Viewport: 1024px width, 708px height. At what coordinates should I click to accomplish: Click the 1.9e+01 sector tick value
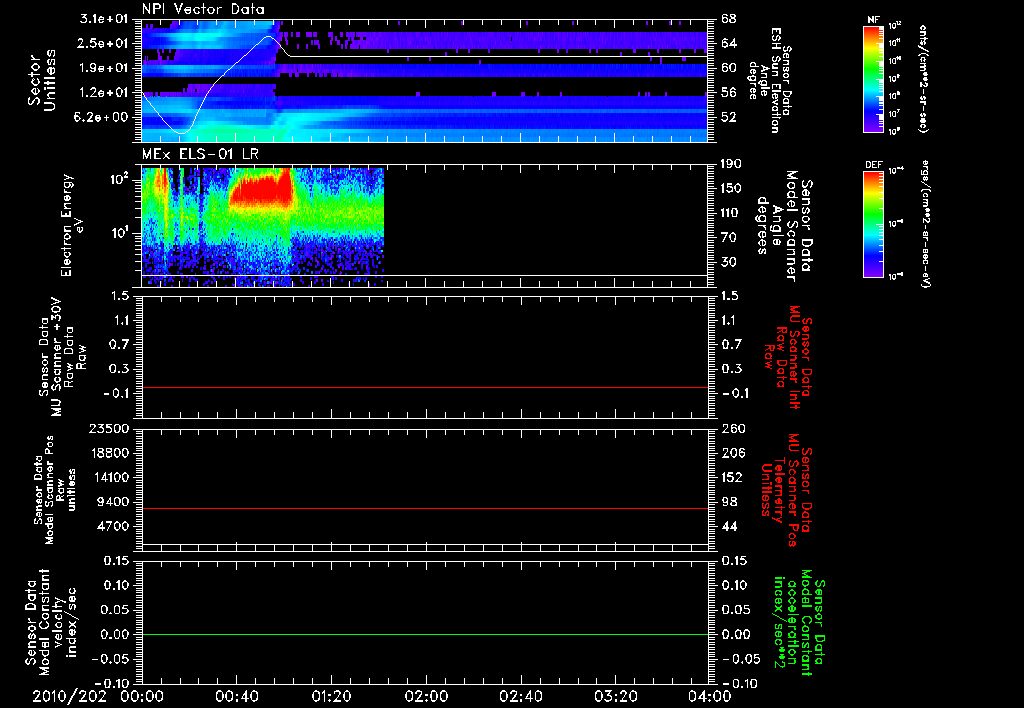tap(104, 68)
